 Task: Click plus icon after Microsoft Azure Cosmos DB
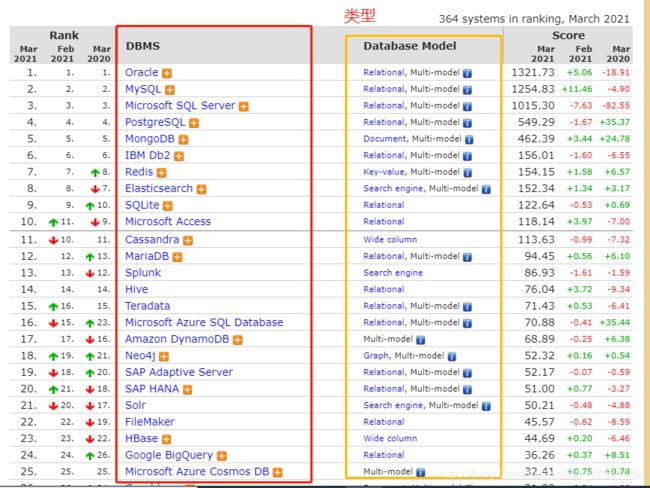coord(277,473)
